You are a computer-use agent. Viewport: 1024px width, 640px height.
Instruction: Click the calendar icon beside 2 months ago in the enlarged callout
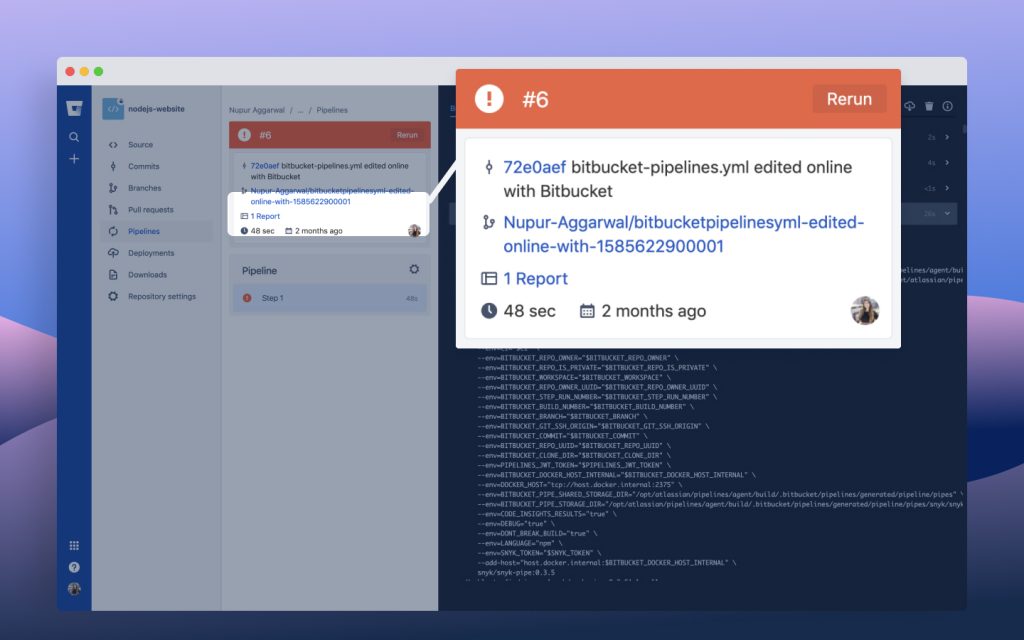(x=587, y=311)
